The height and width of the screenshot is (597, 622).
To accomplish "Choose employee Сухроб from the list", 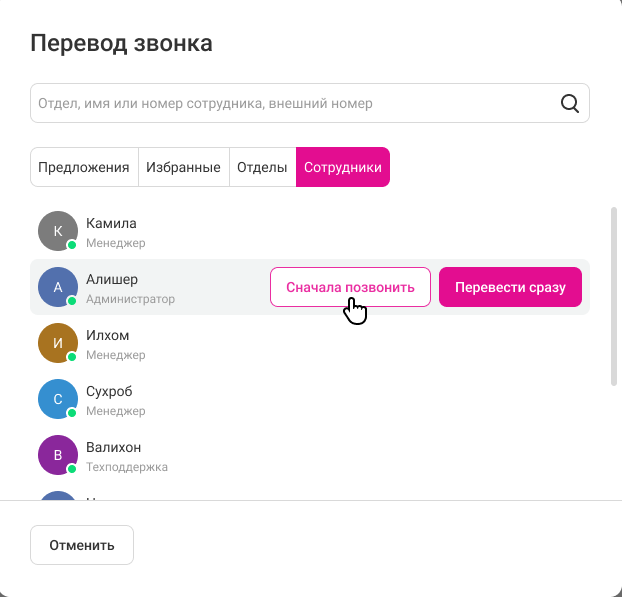I will (x=310, y=399).
